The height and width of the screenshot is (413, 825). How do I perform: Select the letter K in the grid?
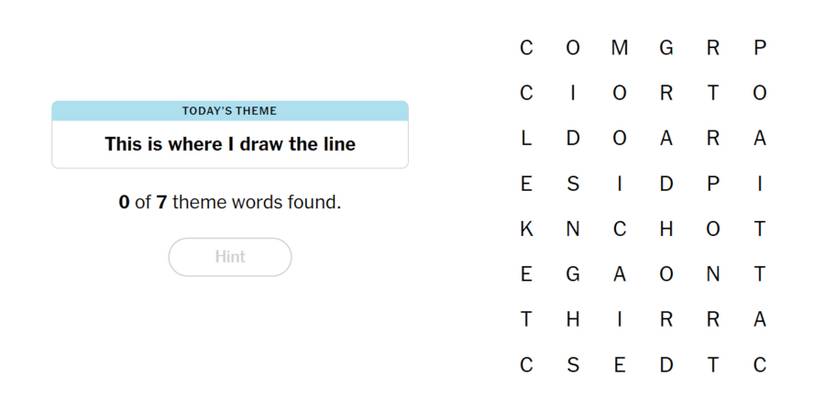[x=526, y=229]
